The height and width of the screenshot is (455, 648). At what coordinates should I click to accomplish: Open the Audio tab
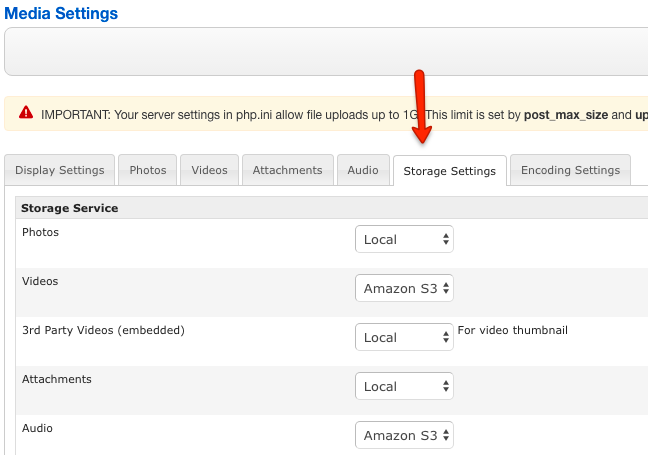coord(363,170)
